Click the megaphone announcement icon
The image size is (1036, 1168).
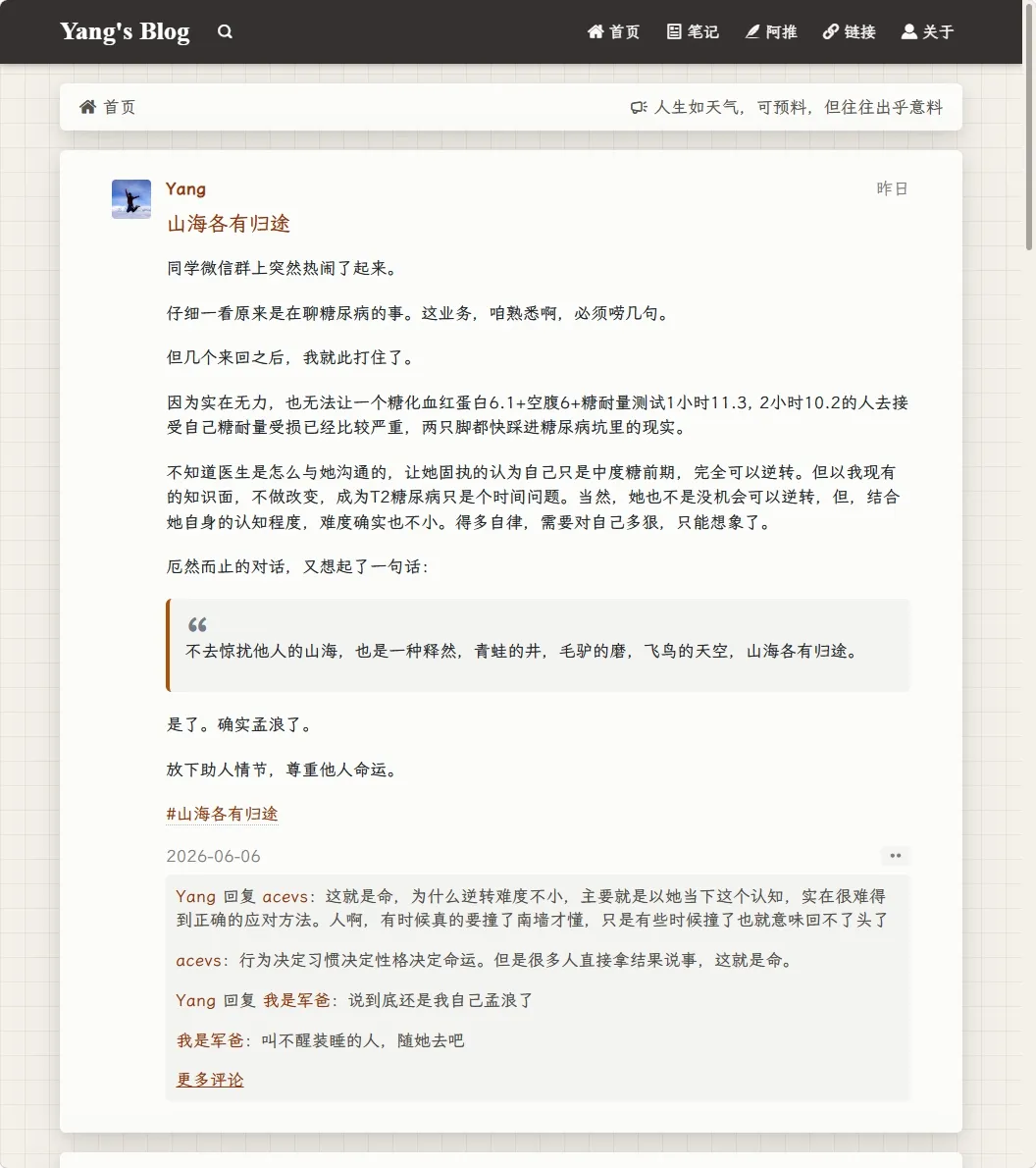click(x=639, y=107)
